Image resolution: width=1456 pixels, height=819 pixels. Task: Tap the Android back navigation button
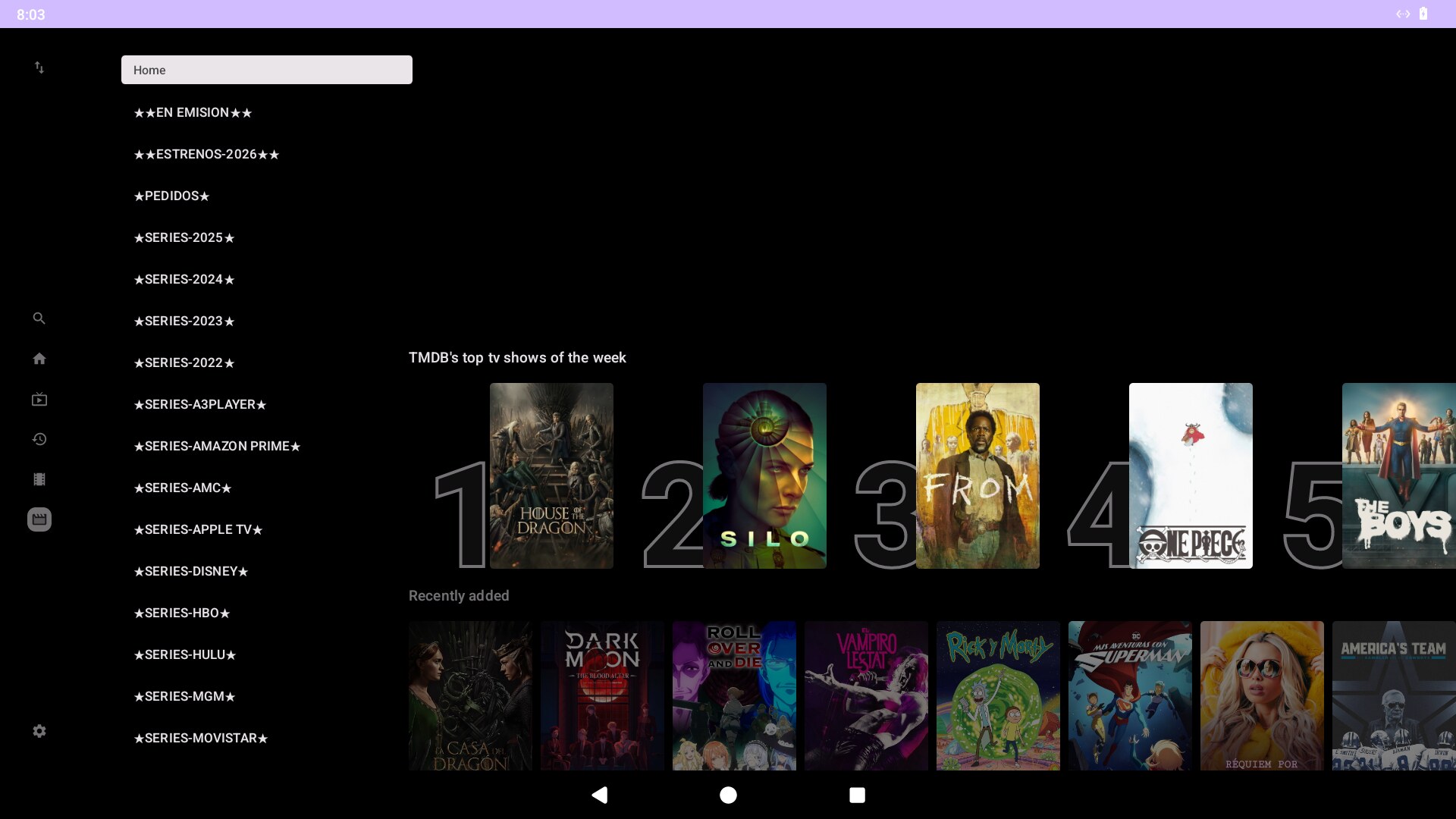(x=599, y=795)
